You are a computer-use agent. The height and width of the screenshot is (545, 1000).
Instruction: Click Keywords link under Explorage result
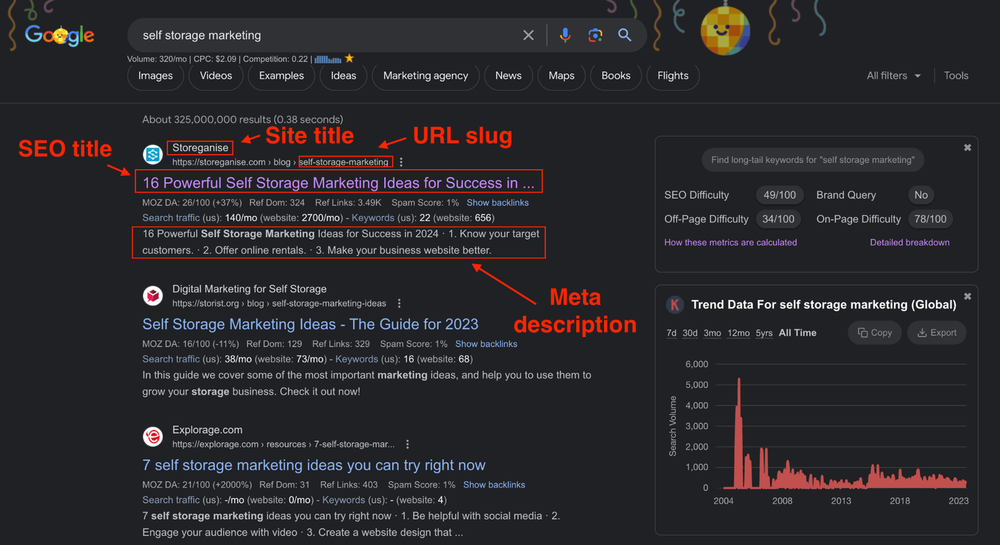coord(344,500)
